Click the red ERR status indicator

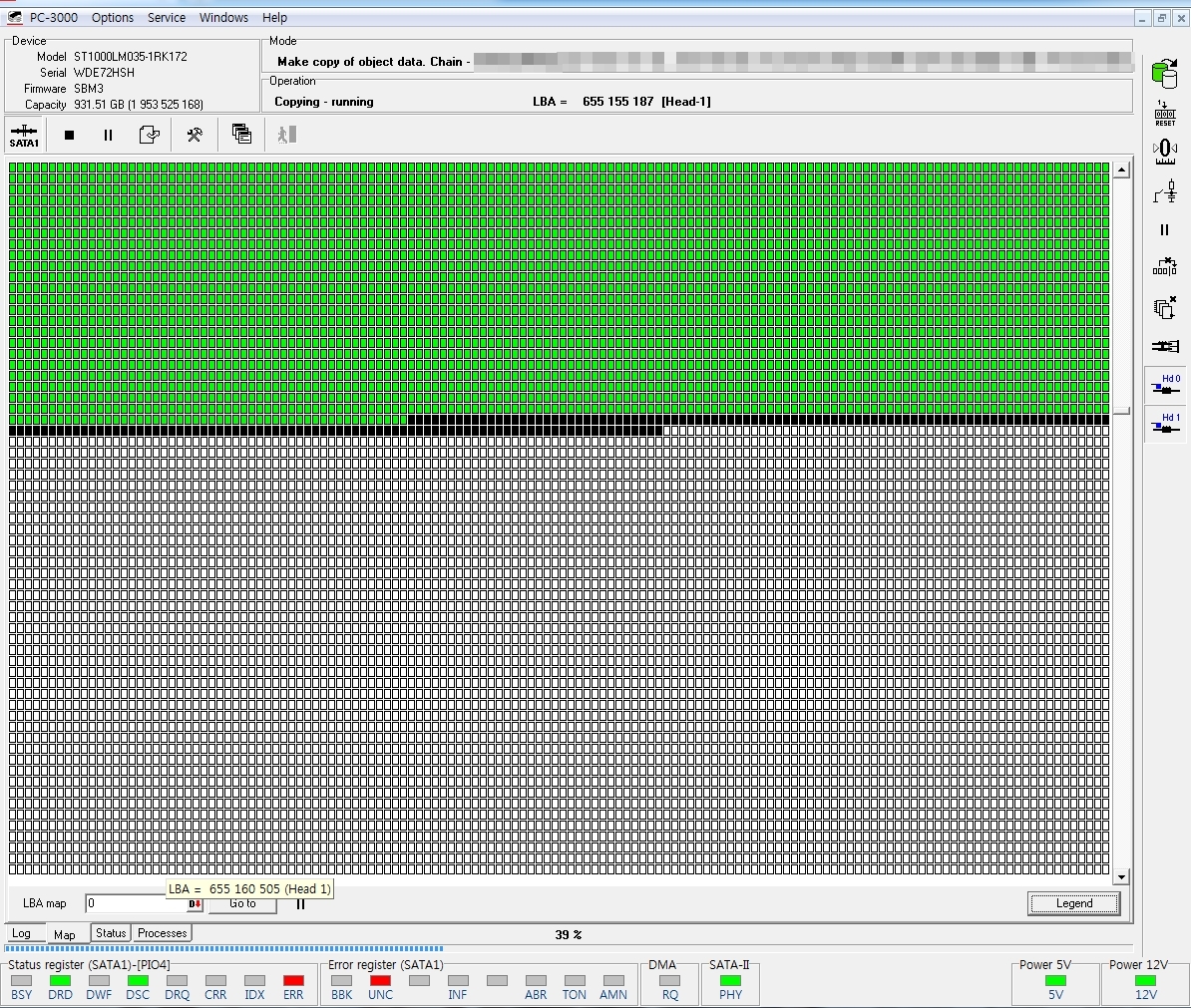[293, 981]
